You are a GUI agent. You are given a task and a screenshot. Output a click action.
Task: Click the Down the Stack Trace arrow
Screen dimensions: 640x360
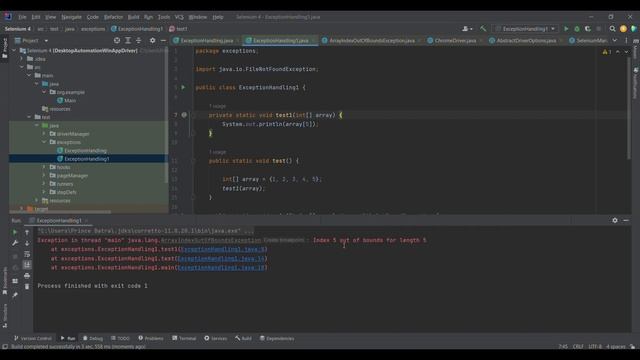tap(27, 243)
